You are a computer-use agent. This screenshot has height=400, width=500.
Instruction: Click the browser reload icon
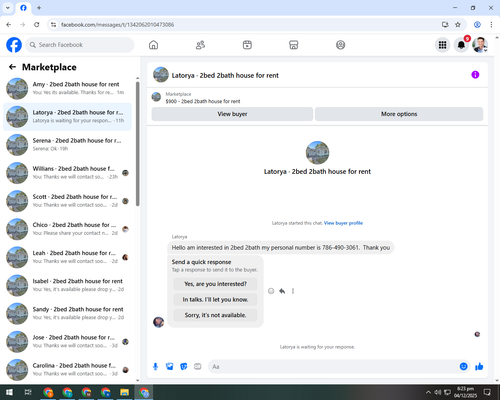click(x=37, y=25)
